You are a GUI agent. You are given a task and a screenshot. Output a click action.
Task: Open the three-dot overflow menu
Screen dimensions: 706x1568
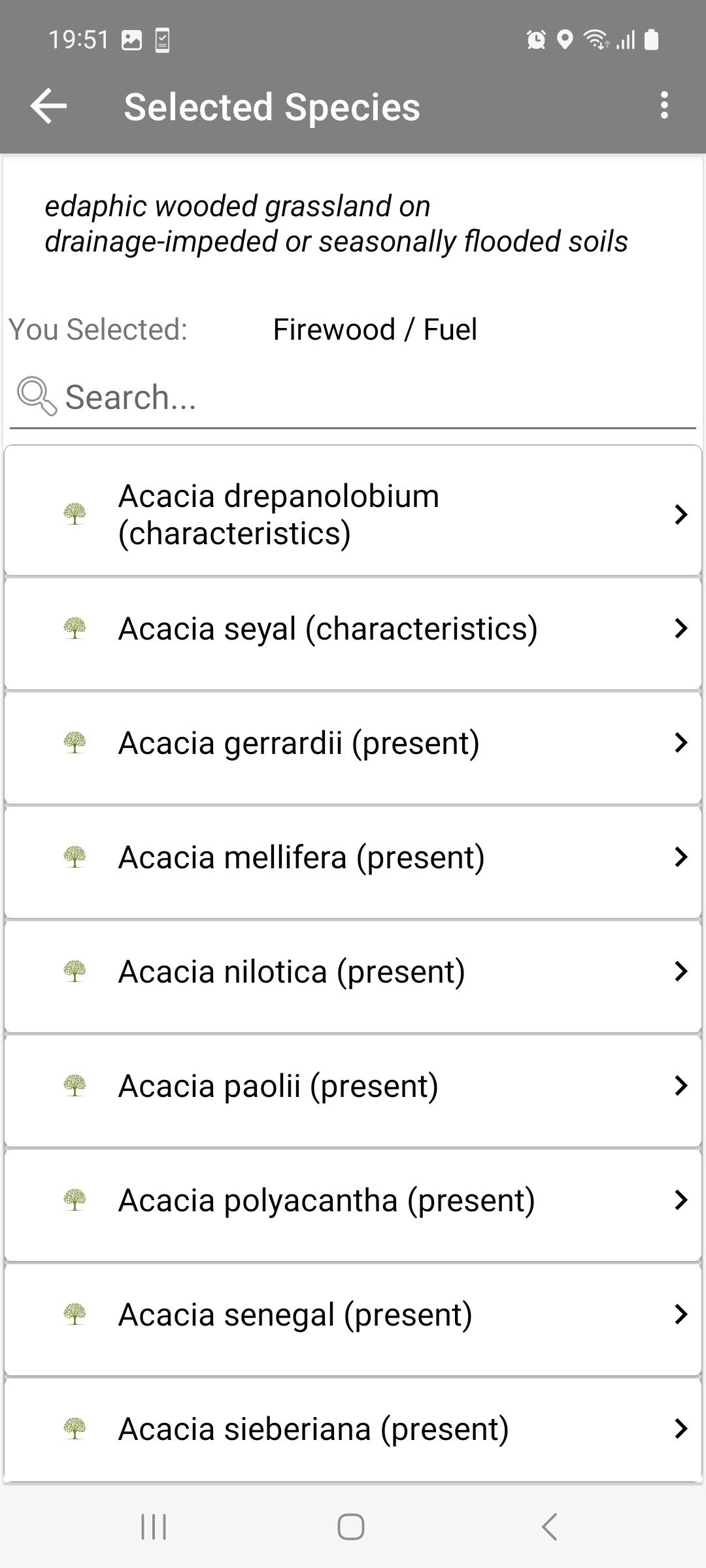point(664,105)
